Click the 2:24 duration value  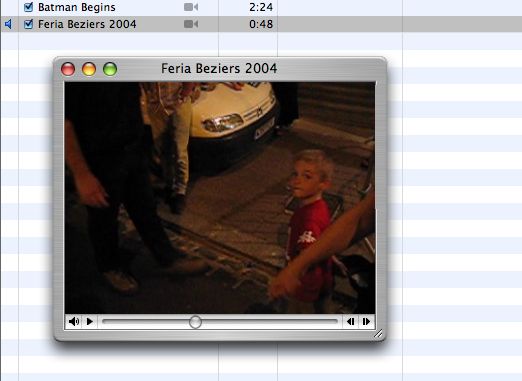click(x=261, y=7)
